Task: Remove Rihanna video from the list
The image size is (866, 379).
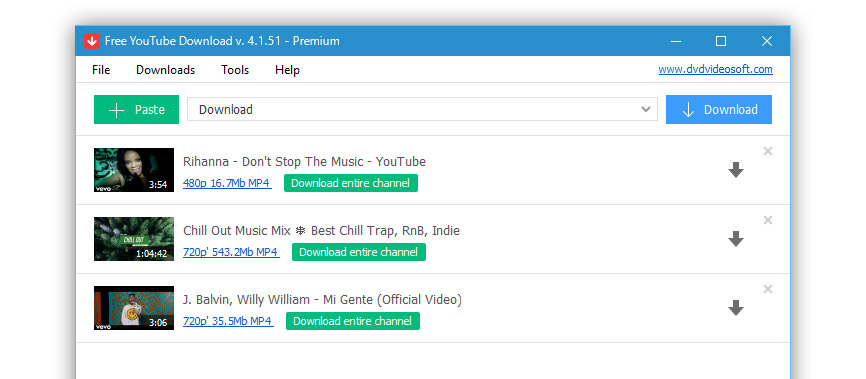Action: tap(768, 151)
